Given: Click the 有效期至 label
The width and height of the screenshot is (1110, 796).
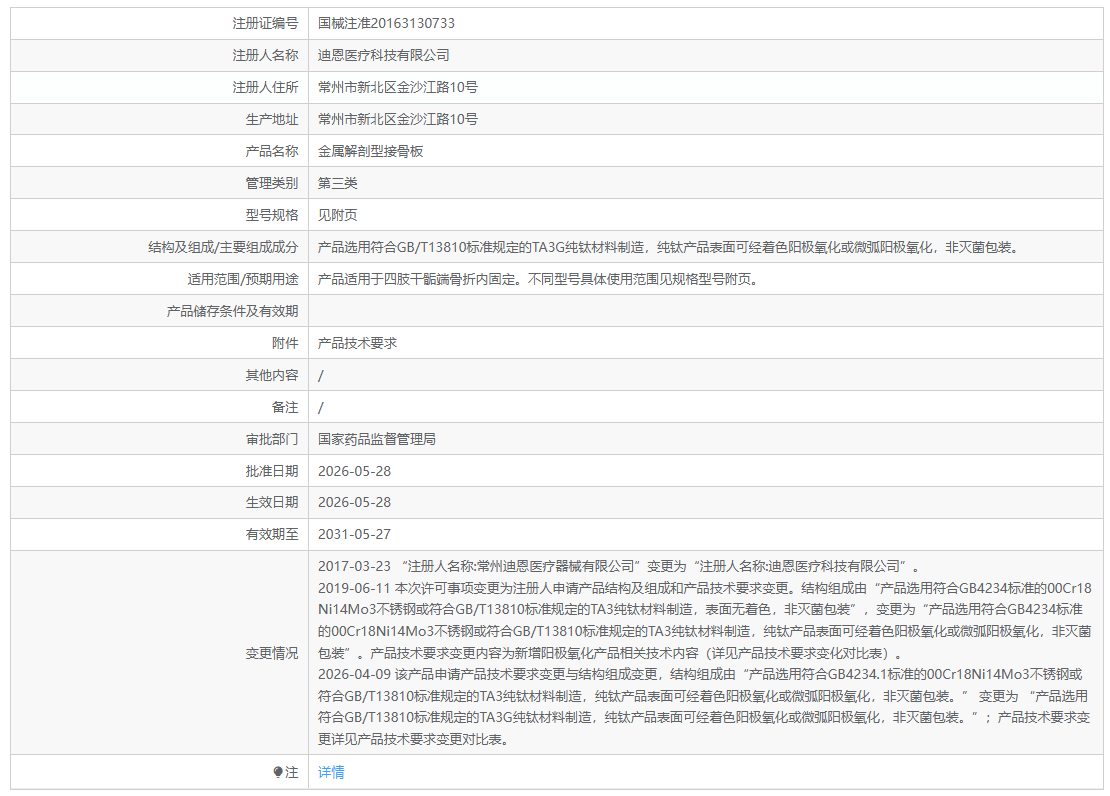Looking at the screenshot, I should tap(272, 534).
